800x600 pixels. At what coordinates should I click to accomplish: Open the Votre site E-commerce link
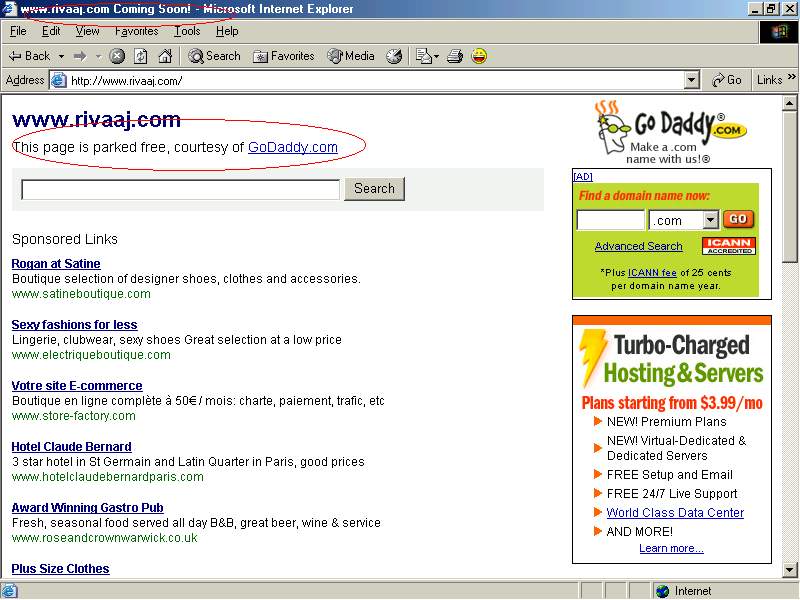pyautogui.click(x=77, y=386)
